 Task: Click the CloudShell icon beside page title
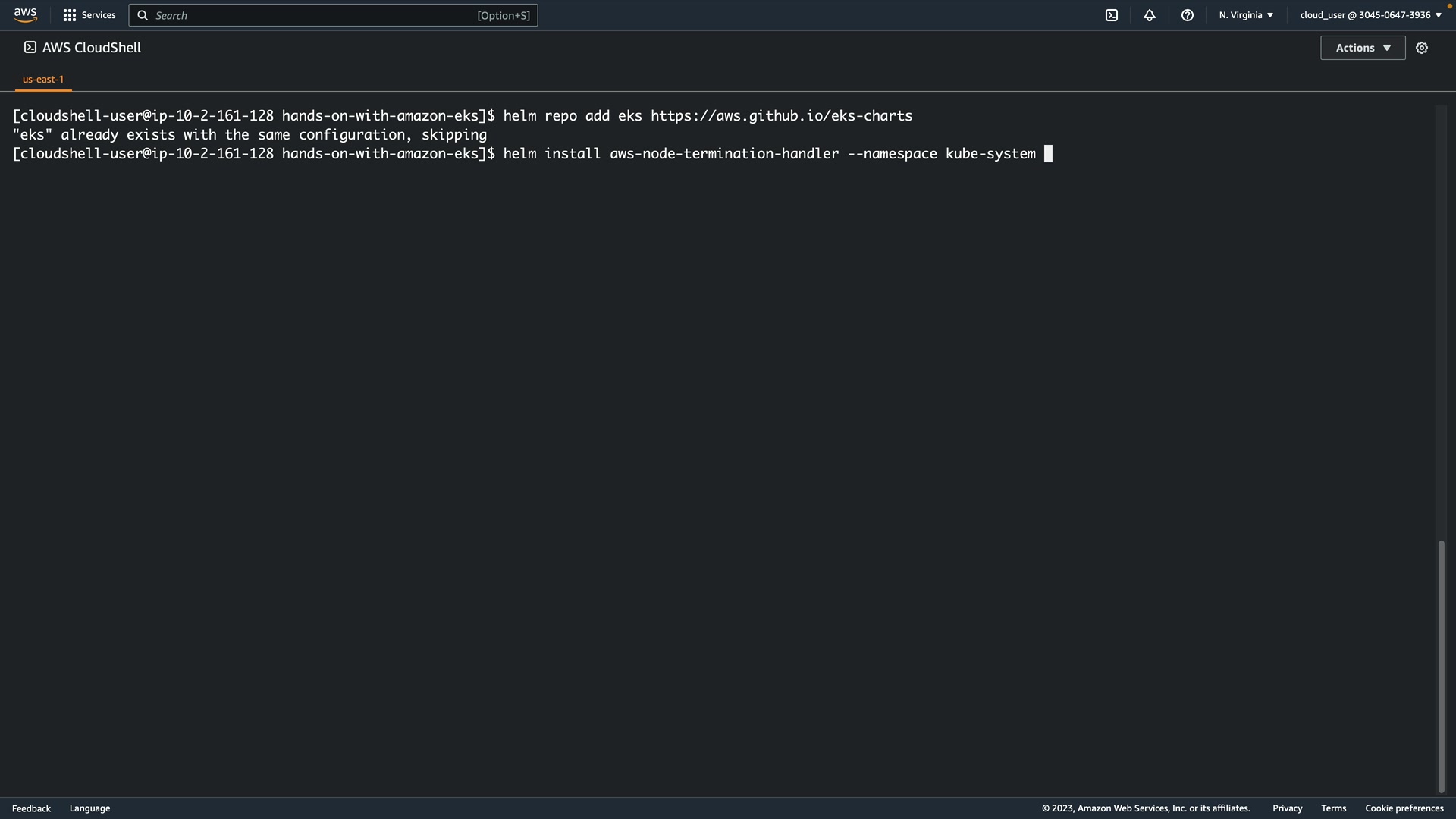(x=30, y=47)
